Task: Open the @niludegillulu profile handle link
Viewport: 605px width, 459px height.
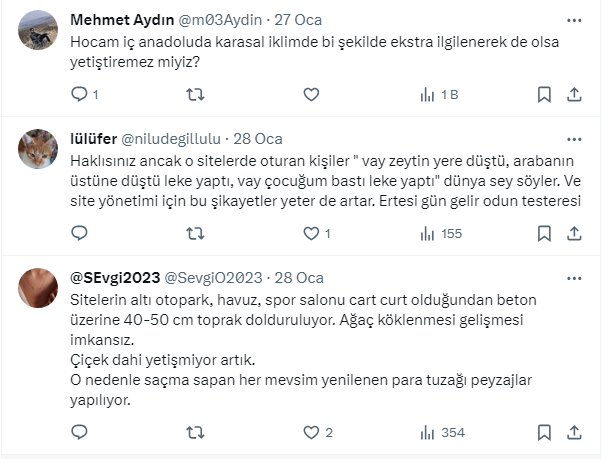Action: click(x=174, y=138)
